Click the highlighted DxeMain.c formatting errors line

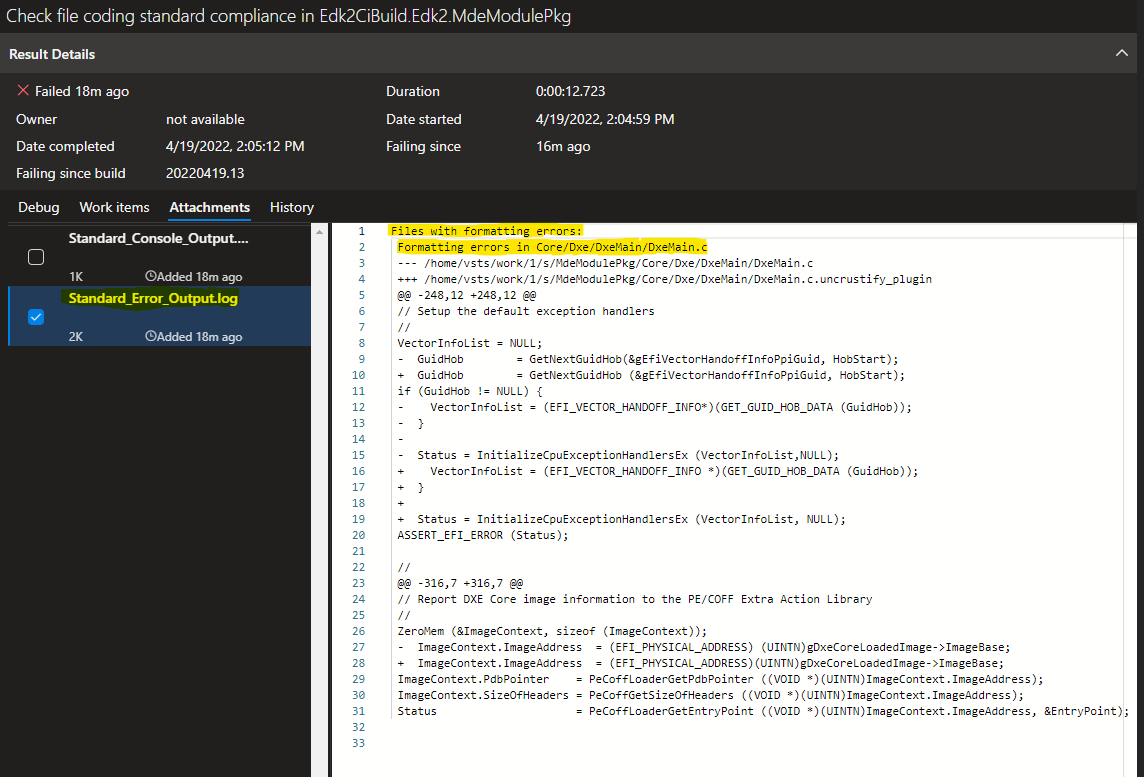tap(552, 247)
